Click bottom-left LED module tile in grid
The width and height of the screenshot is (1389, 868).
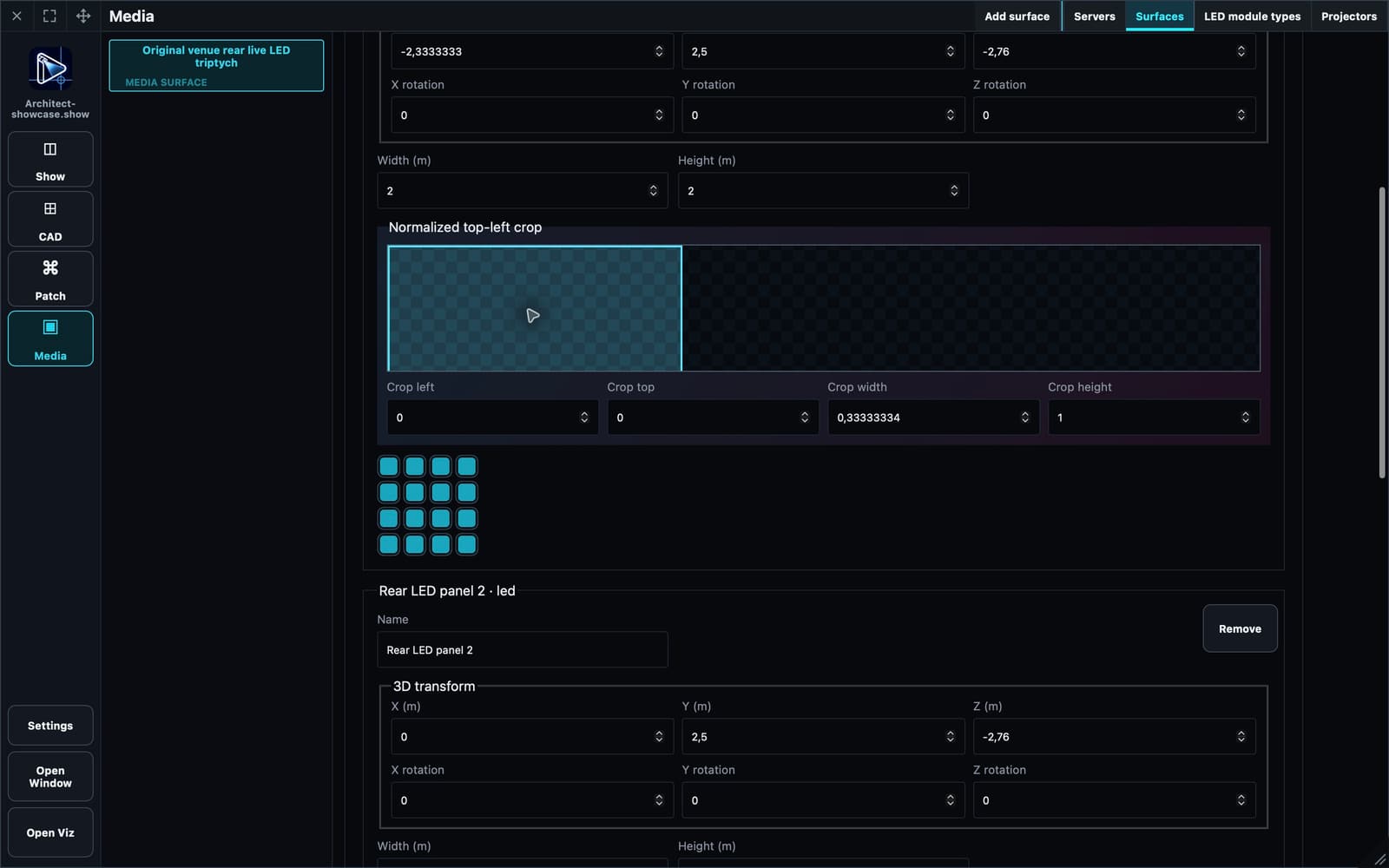pyautogui.click(x=389, y=544)
